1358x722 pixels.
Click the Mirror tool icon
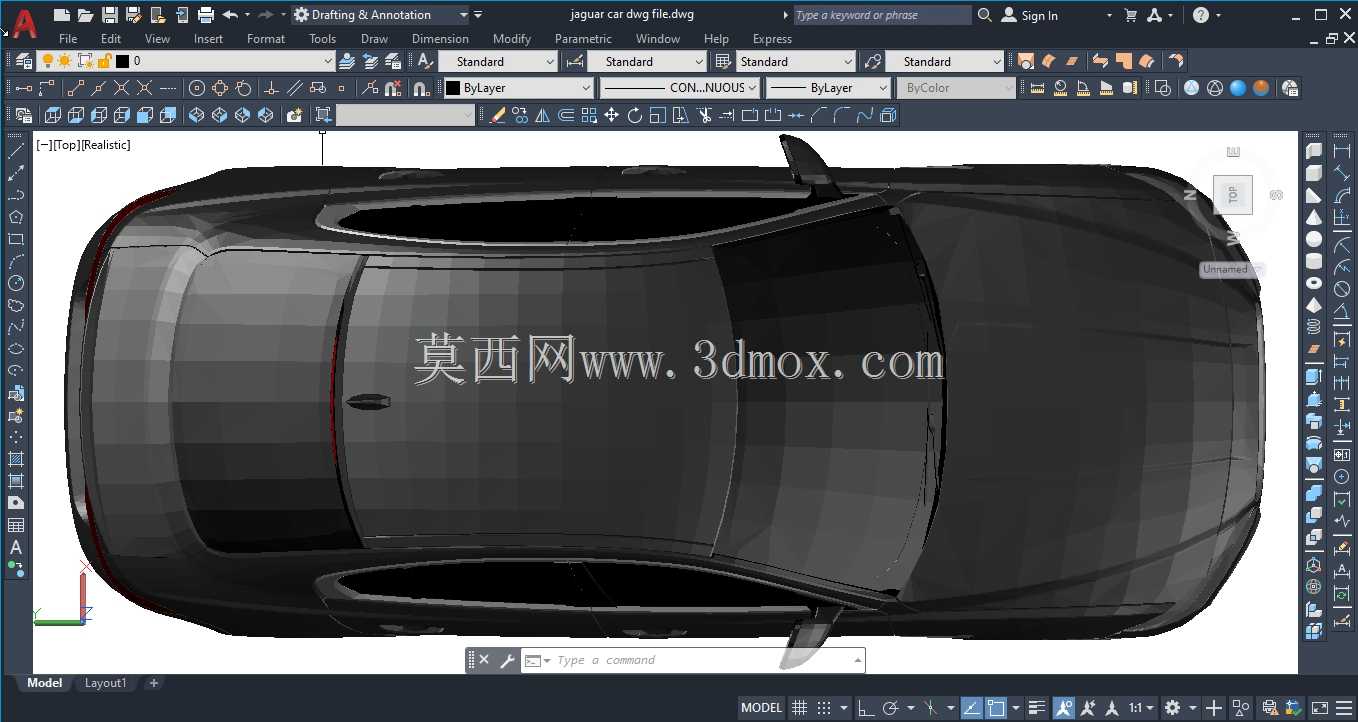[x=543, y=115]
